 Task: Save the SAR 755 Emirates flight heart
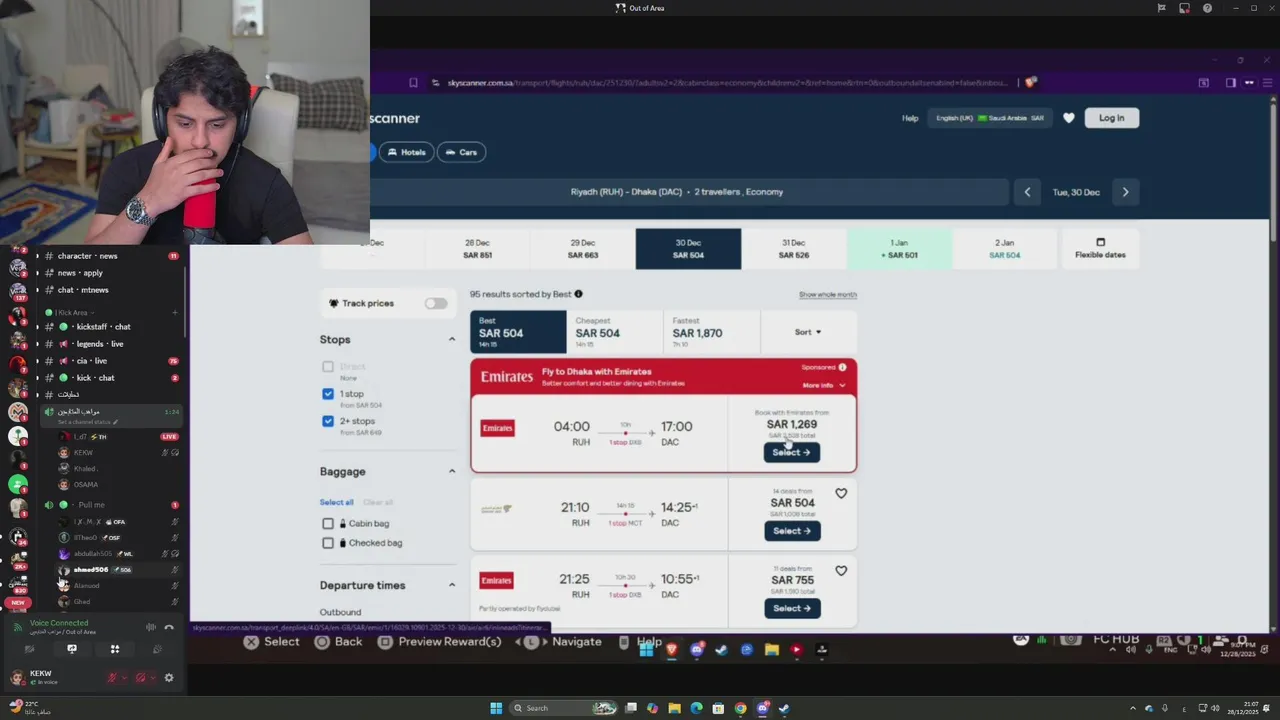[841, 571]
